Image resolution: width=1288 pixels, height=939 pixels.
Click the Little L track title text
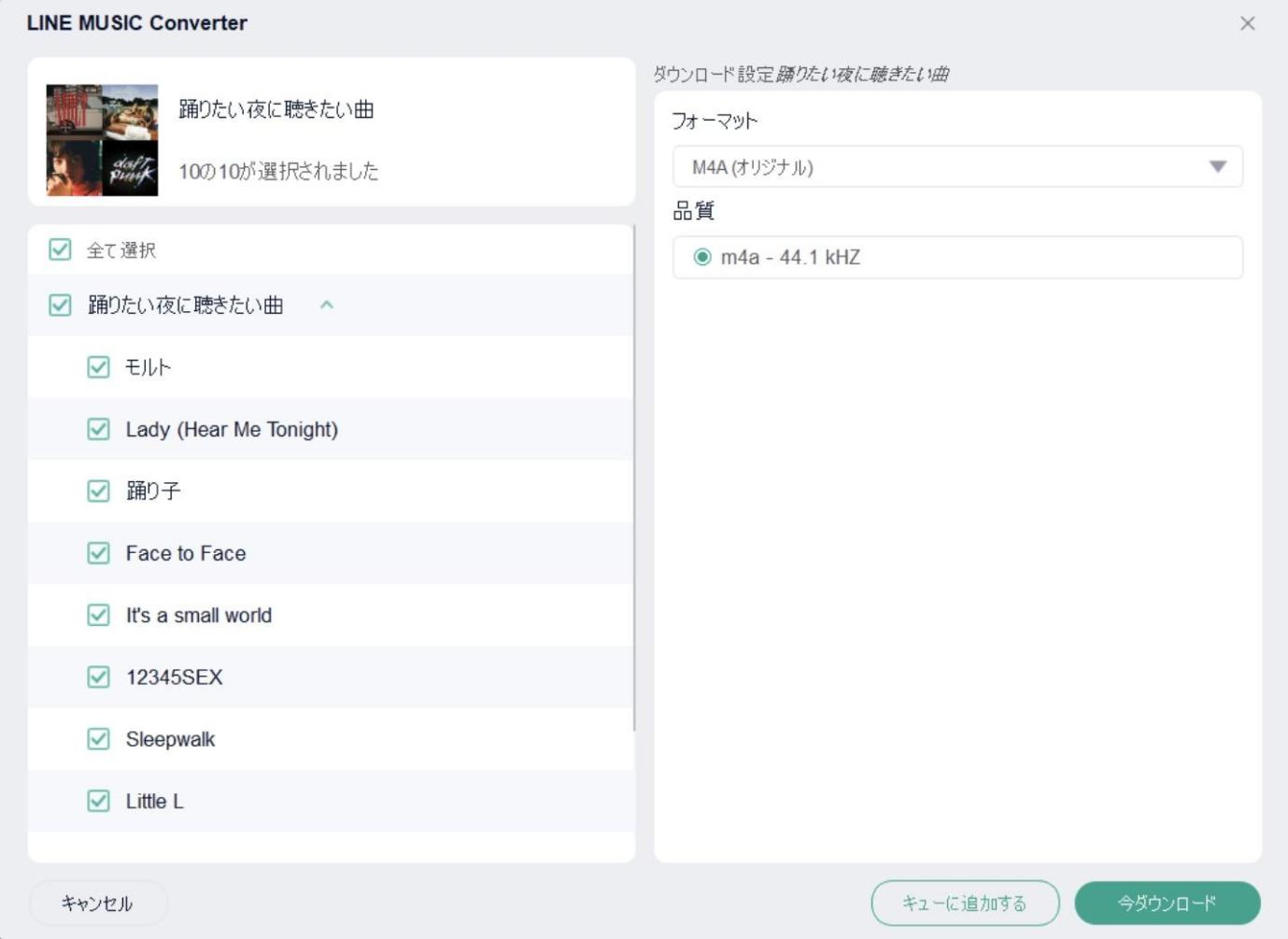155,801
